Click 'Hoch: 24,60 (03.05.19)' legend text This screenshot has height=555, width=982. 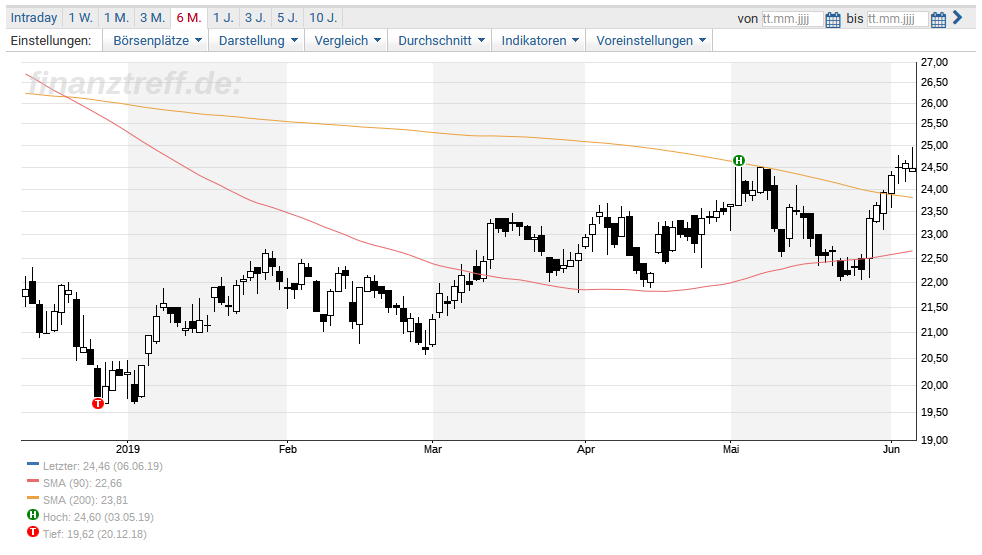click(98, 517)
